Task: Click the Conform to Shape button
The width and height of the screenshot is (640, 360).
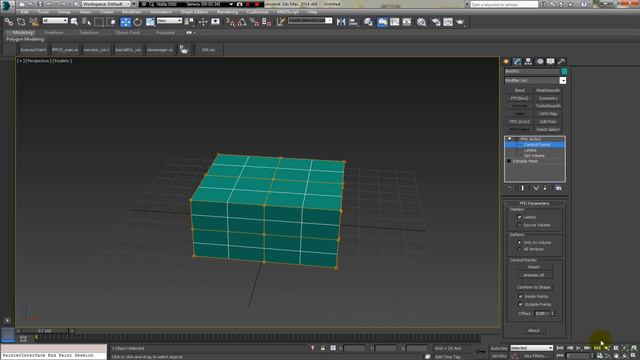Action: tap(534, 287)
